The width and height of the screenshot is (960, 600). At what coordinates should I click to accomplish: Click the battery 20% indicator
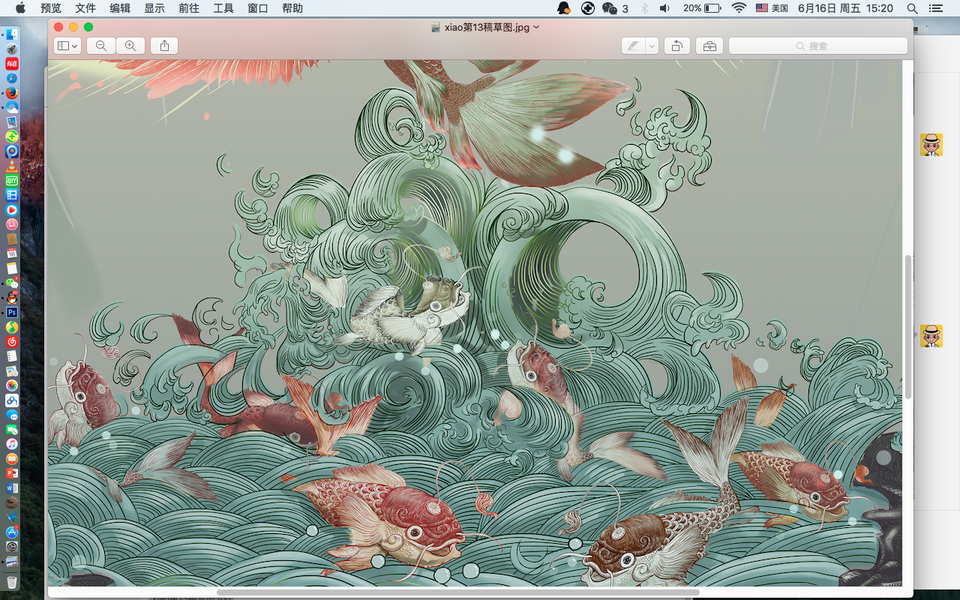click(x=702, y=8)
